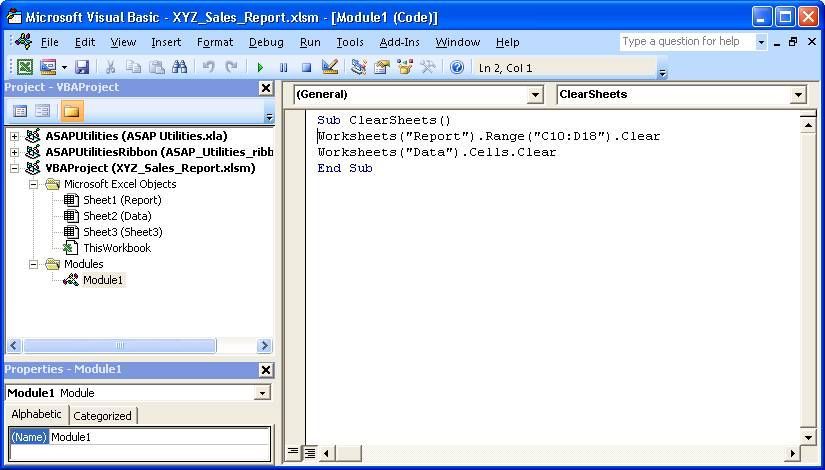Screen dimensions: 825x470
Task: Save the XYZ_Sales_Report workbook
Action: (x=82, y=67)
